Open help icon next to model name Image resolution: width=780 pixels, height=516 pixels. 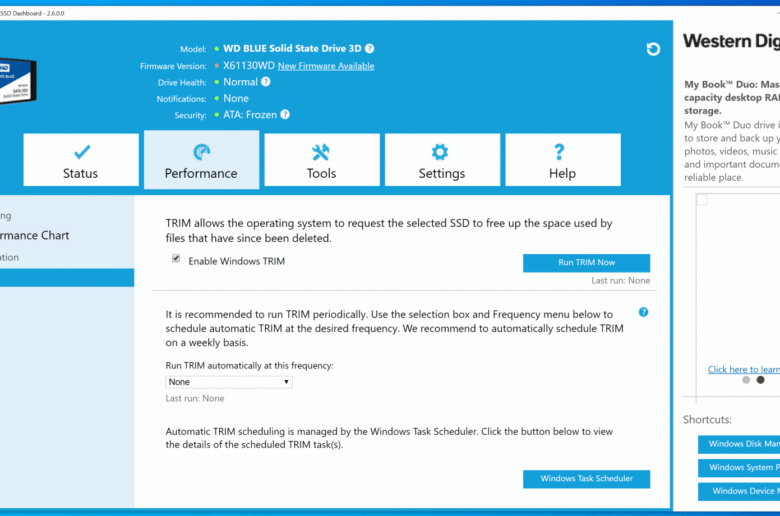(370, 48)
